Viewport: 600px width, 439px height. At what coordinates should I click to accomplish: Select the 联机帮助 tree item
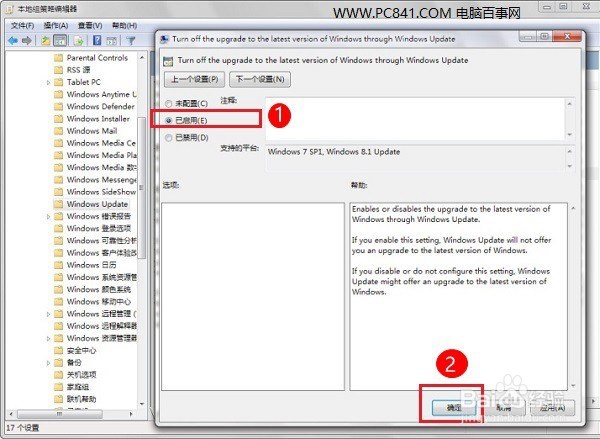(x=82, y=399)
